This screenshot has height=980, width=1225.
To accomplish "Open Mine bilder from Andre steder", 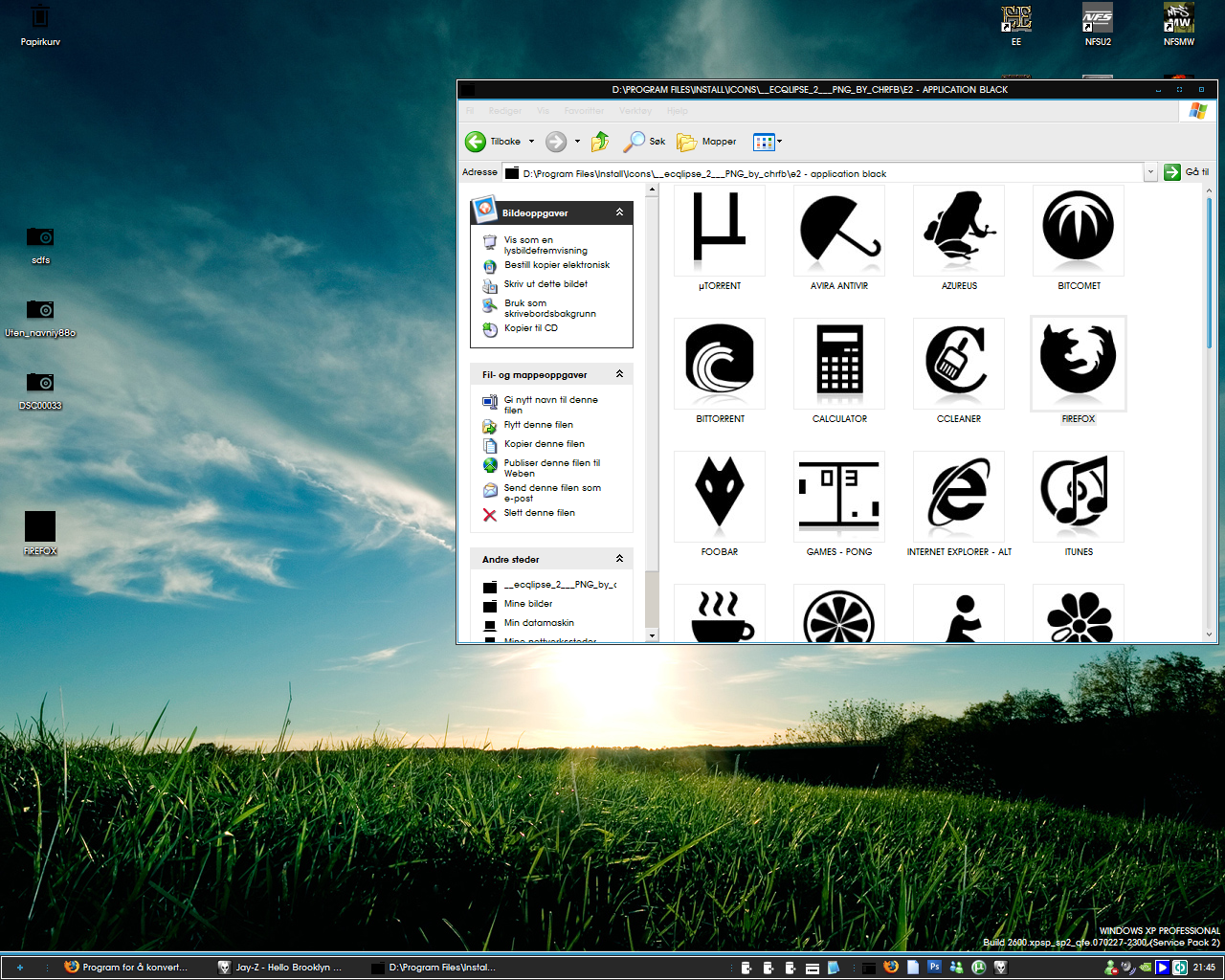I will tap(528, 604).
